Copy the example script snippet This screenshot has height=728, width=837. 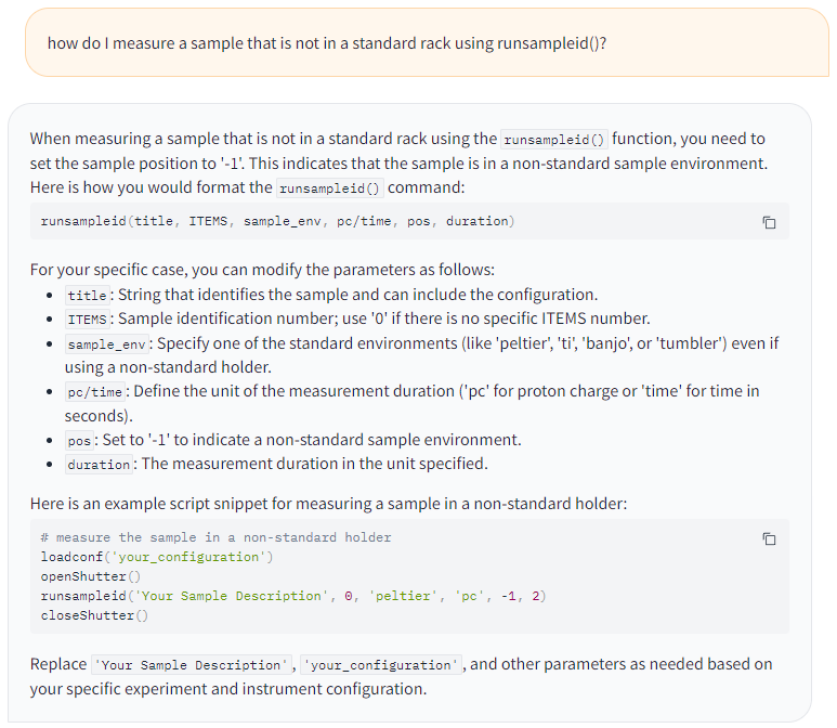[x=768, y=539]
